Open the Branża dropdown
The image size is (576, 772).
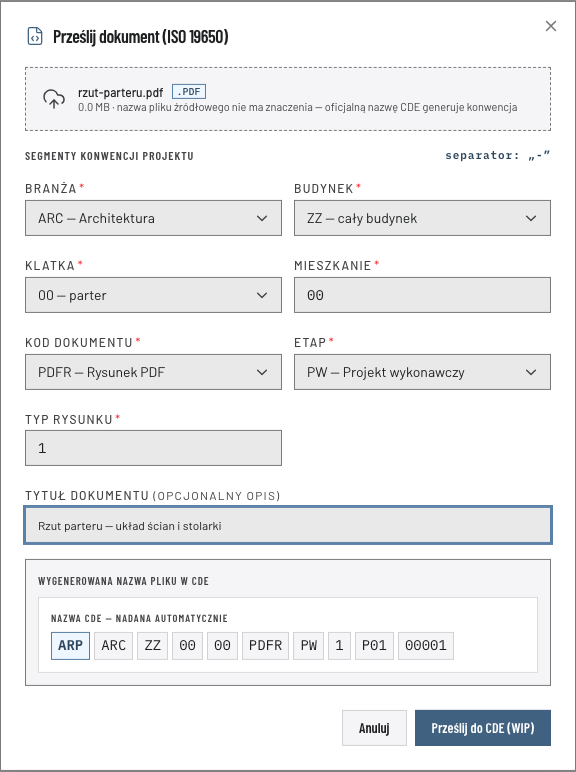coord(154,218)
